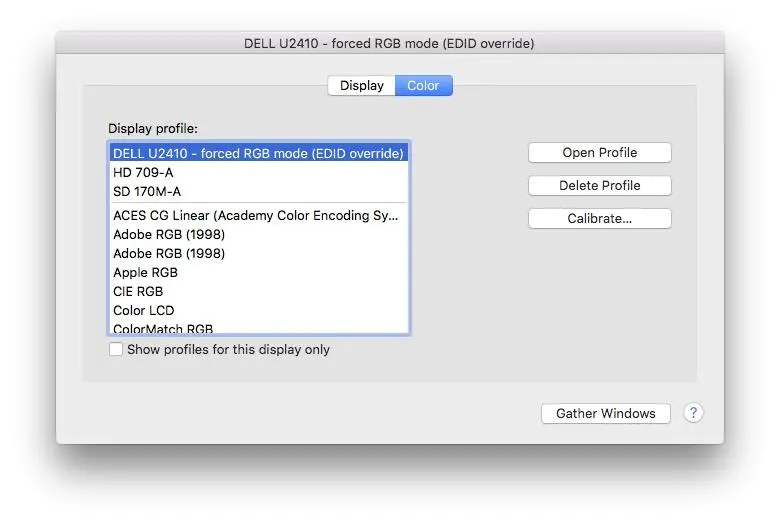Screen dimensions: 780x524
Task: Click the Delete Profile button
Action: pos(599,186)
